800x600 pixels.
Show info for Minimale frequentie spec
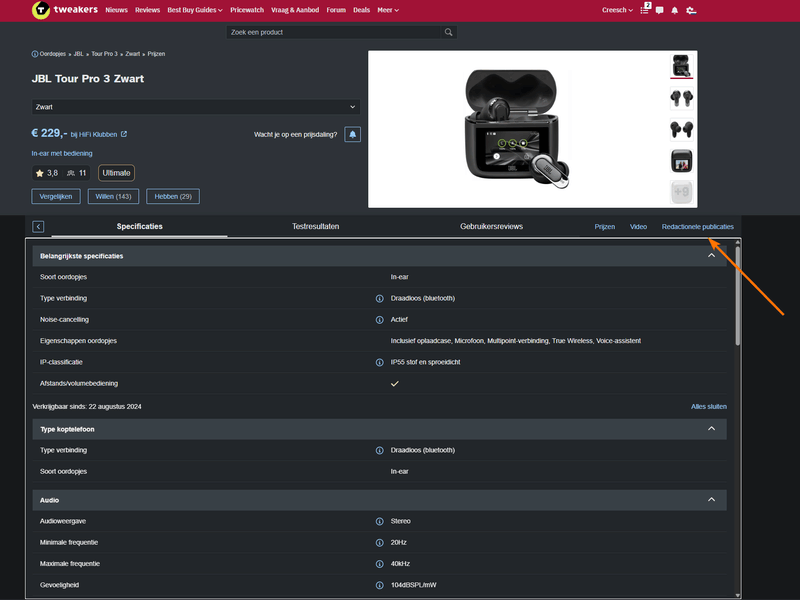point(380,543)
